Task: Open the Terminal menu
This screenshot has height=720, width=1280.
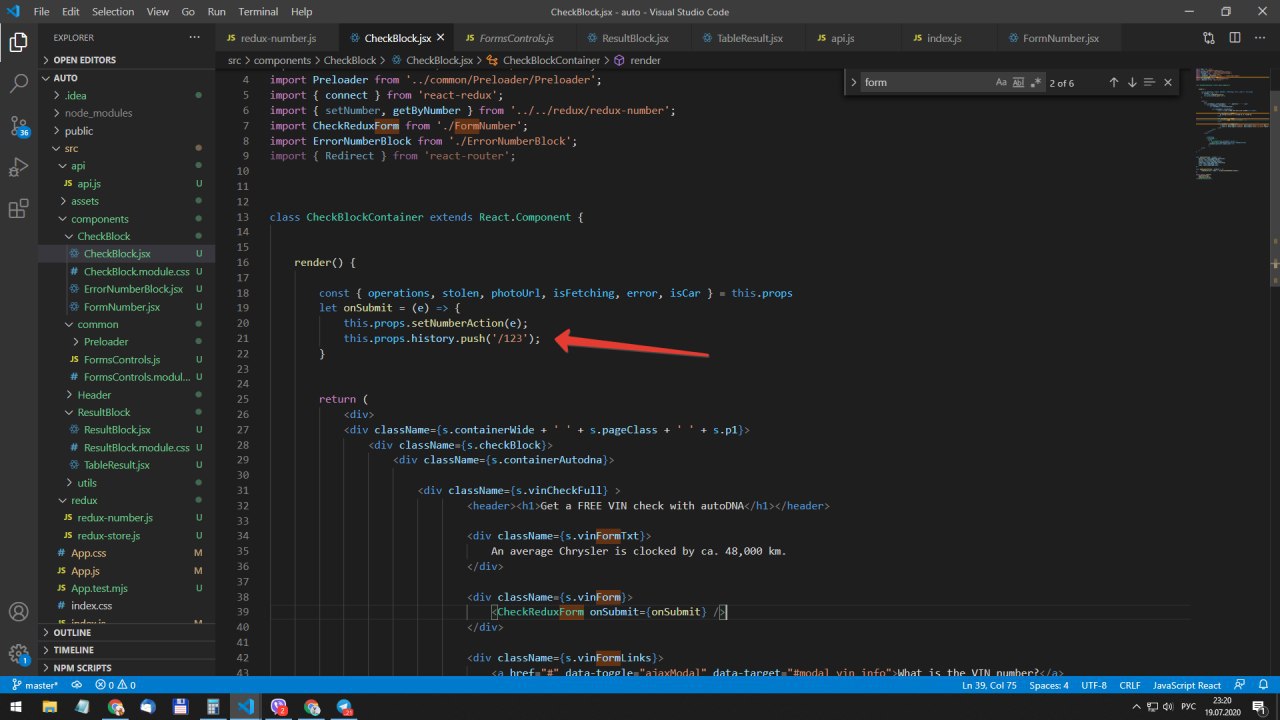Action: 258,12
